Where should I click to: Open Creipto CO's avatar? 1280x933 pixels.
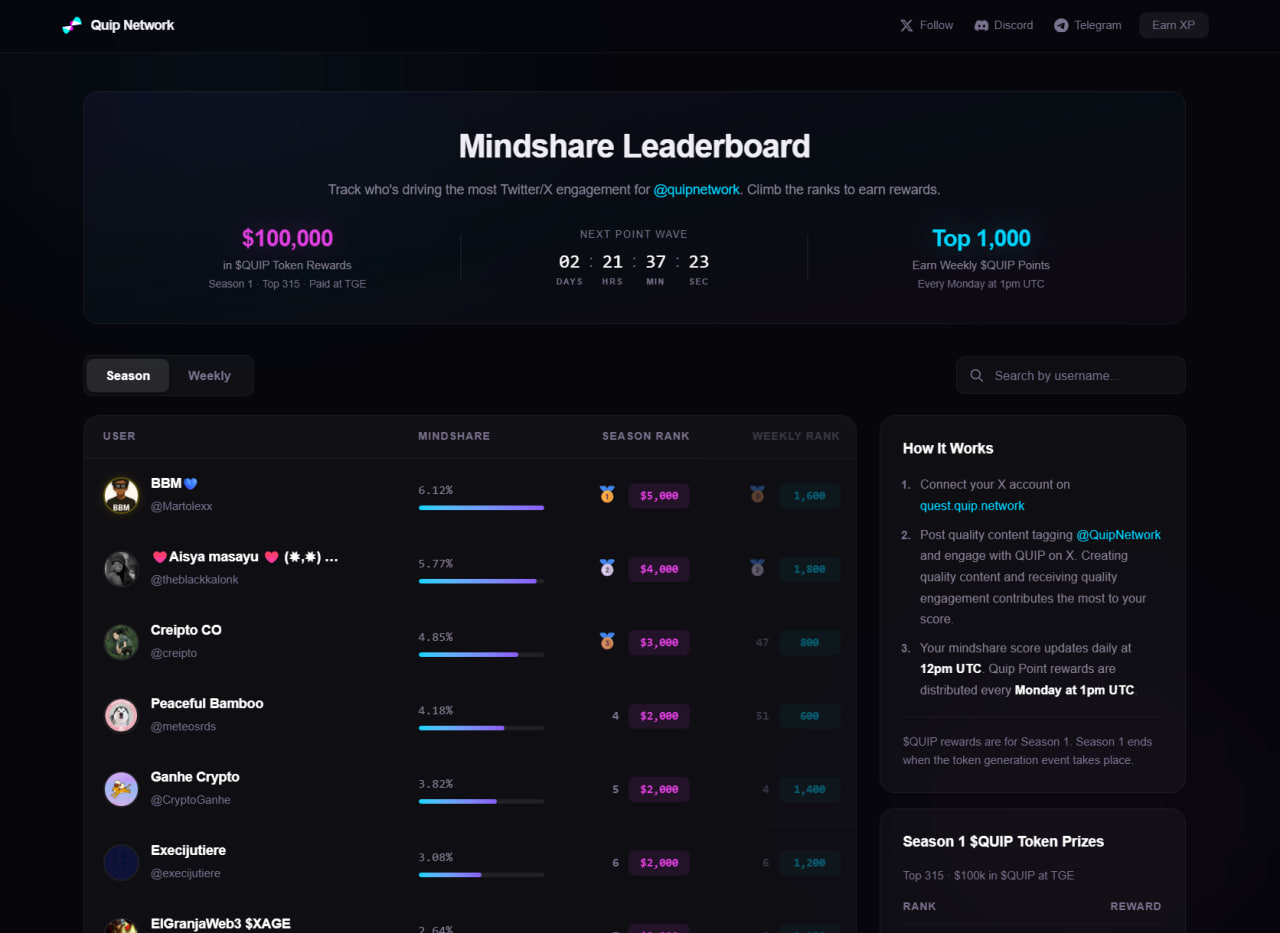point(121,642)
